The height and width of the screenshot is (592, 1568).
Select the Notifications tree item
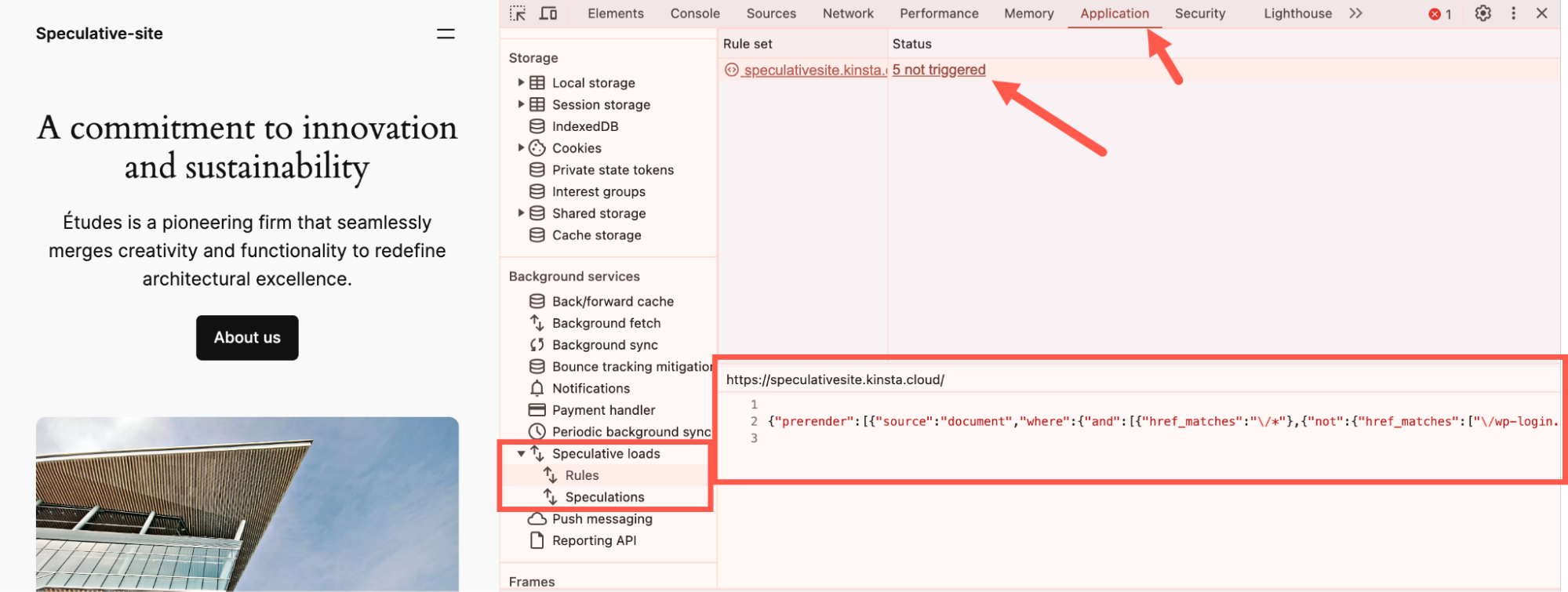[591, 388]
